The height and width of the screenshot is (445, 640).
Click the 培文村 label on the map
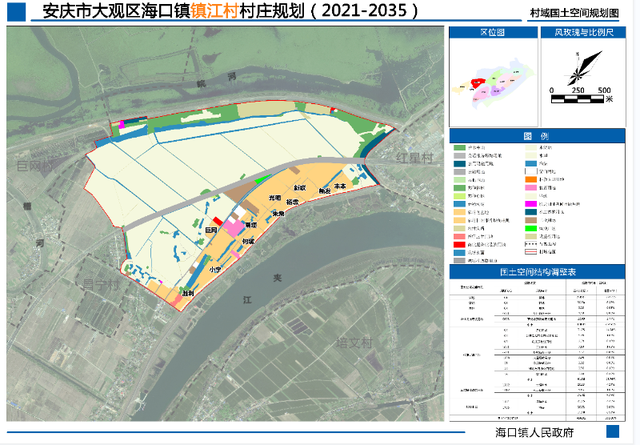coord(354,343)
